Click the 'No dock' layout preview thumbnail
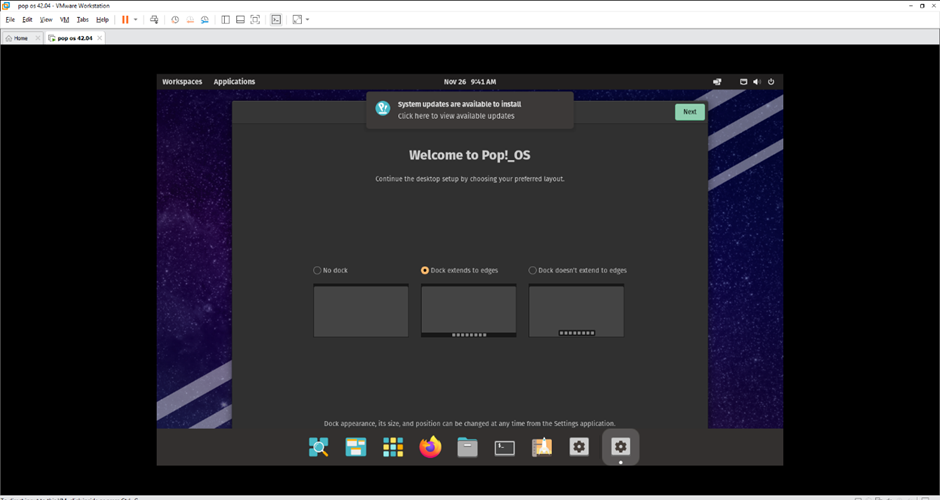This screenshot has width=940, height=500. [361, 311]
